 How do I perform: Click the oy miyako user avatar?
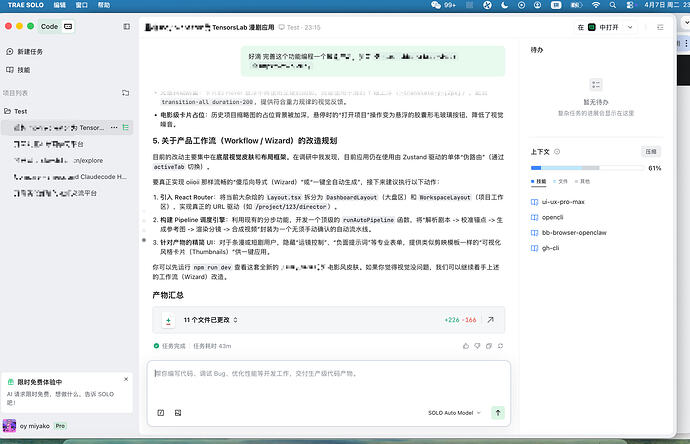coord(9,426)
